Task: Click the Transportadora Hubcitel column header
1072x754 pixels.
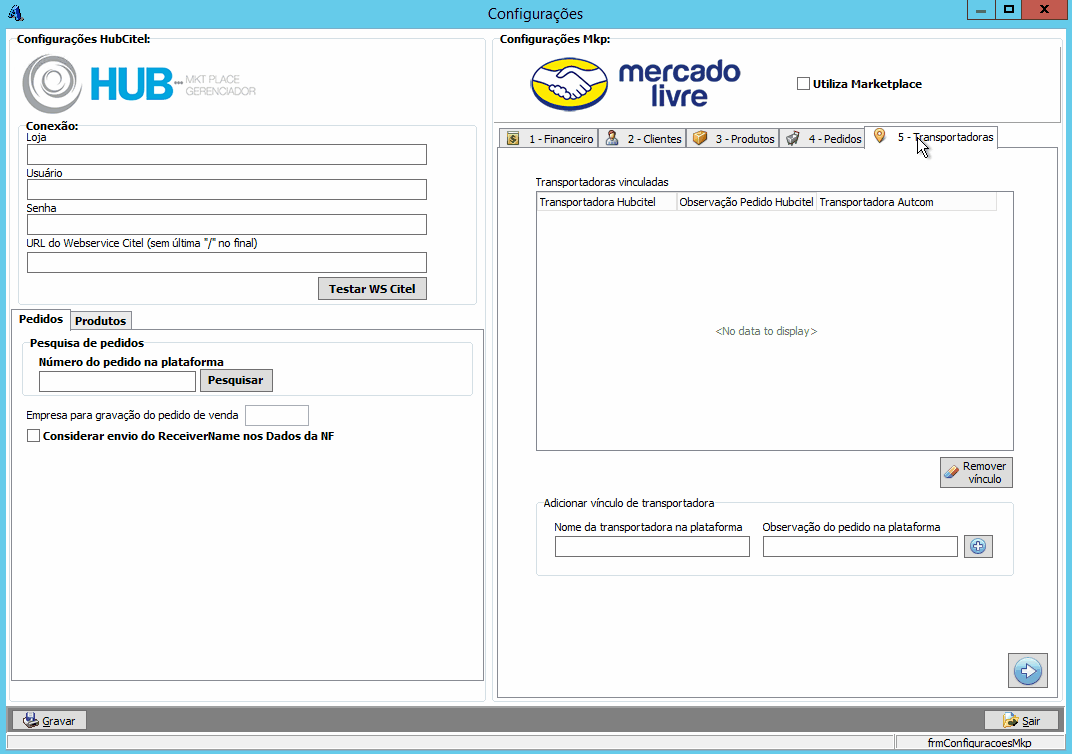Action: point(607,202)
